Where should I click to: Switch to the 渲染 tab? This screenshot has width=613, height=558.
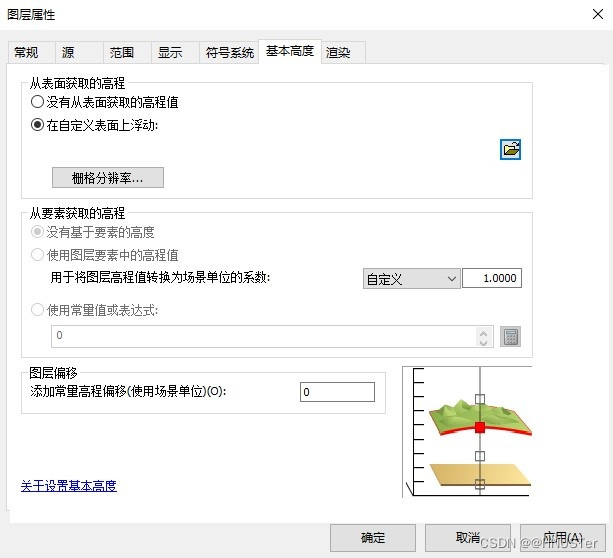pos(343,52)
